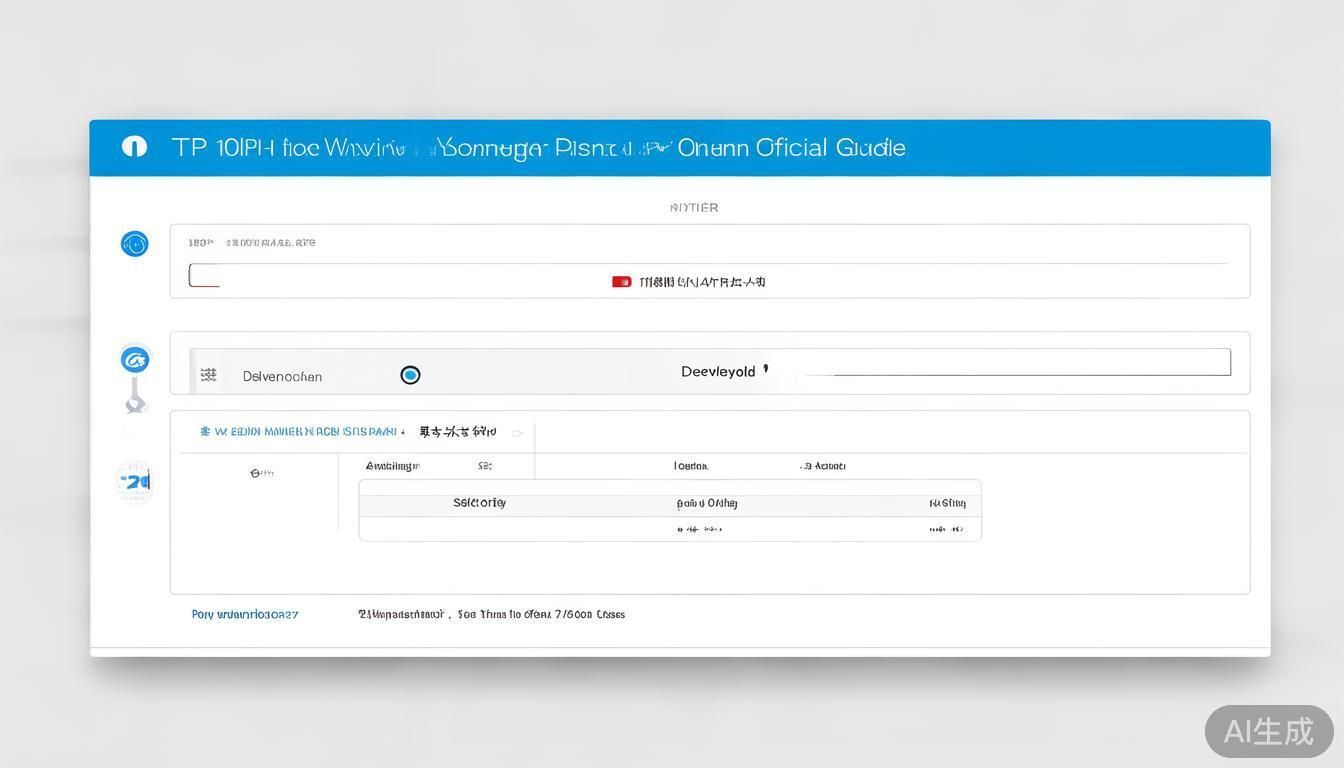Click the white logo icon in blue header

134,147
